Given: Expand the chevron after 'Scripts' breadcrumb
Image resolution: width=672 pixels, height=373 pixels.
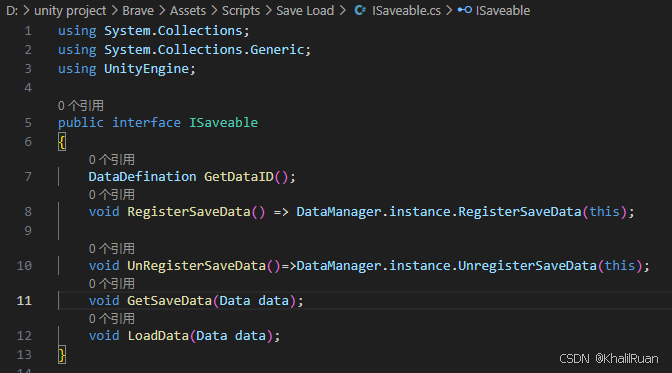Looking at the screenshot, I should click(x=268, y=10).
